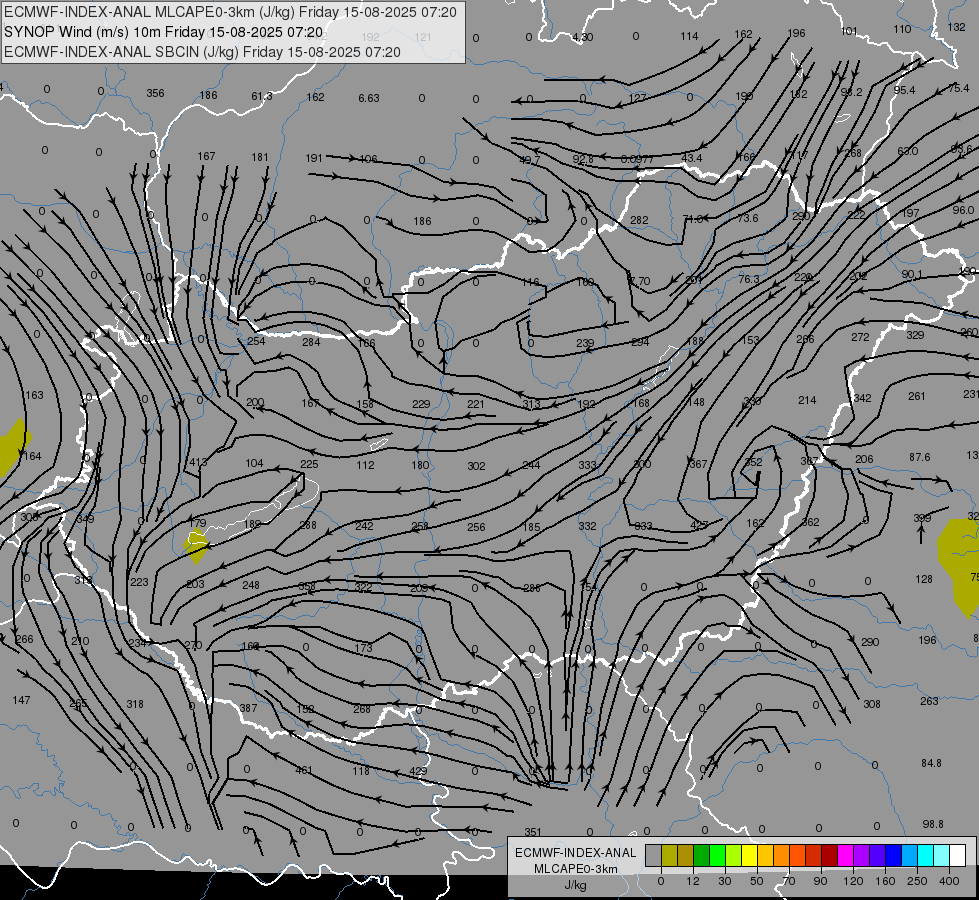The width and height of the screenshot is (979, 900).
Task: Click the '50' tick label on legend
Action: (x=756, y=881)
